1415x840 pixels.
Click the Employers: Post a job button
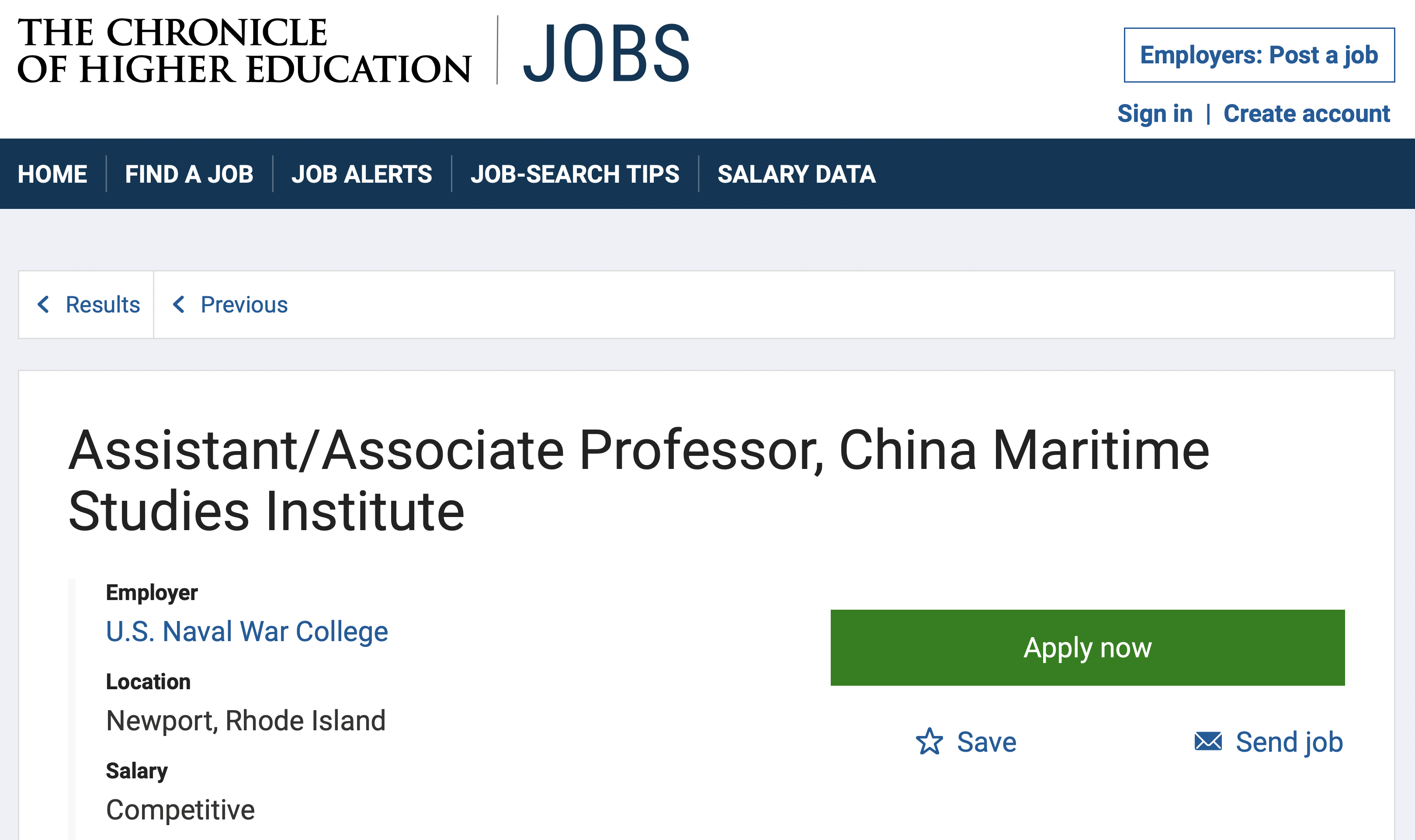1259,55
